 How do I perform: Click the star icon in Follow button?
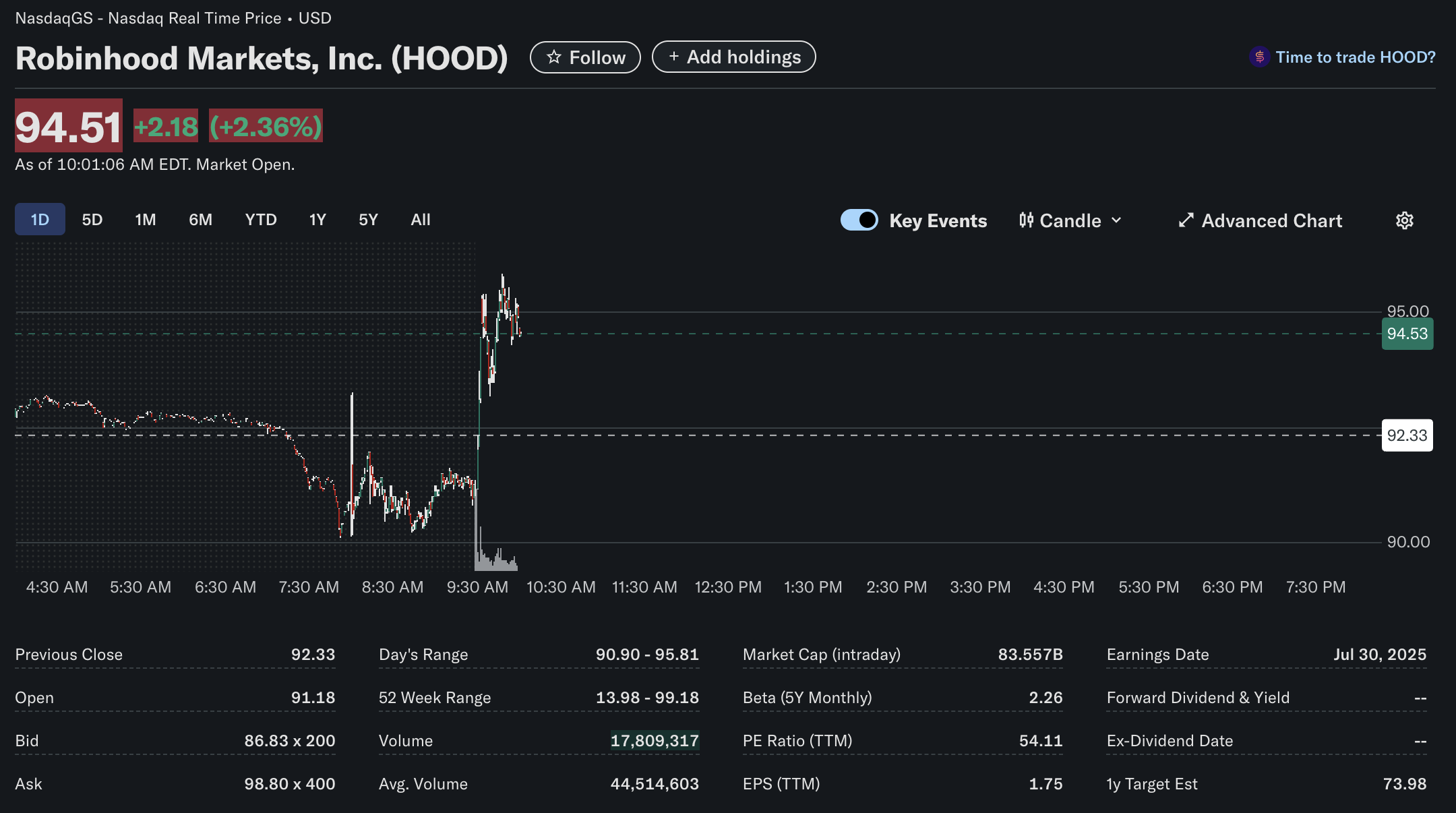tap(553, 57)
